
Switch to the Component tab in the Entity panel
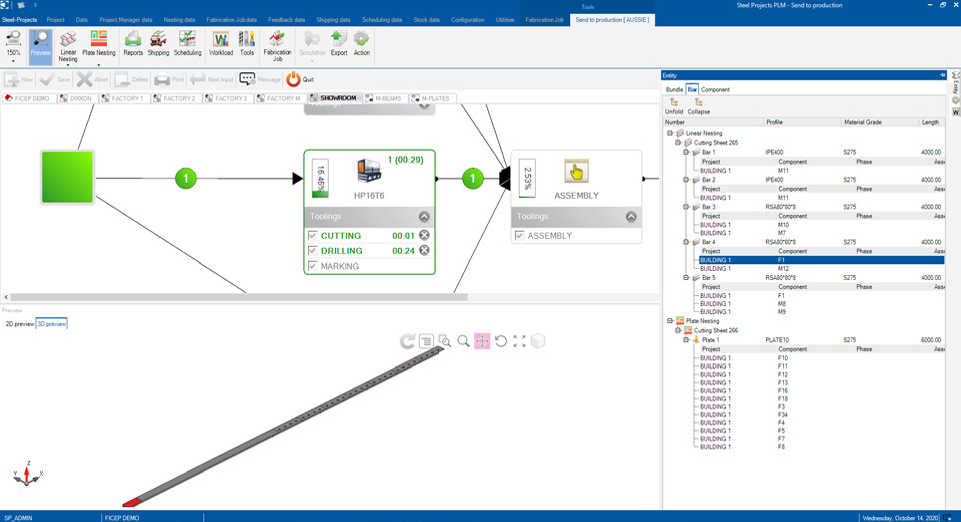[715, 89]
